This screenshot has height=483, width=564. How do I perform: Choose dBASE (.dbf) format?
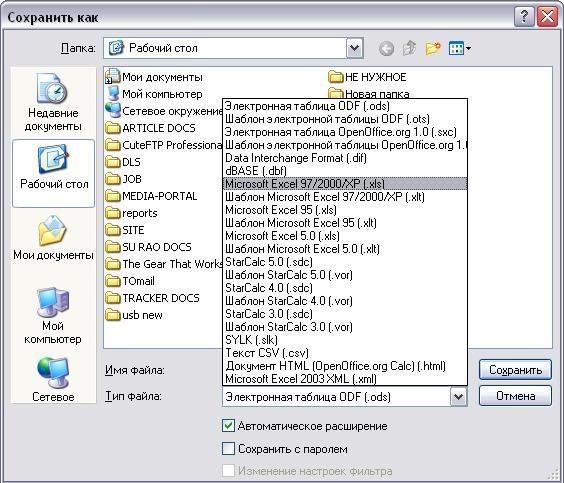point(345,171)
